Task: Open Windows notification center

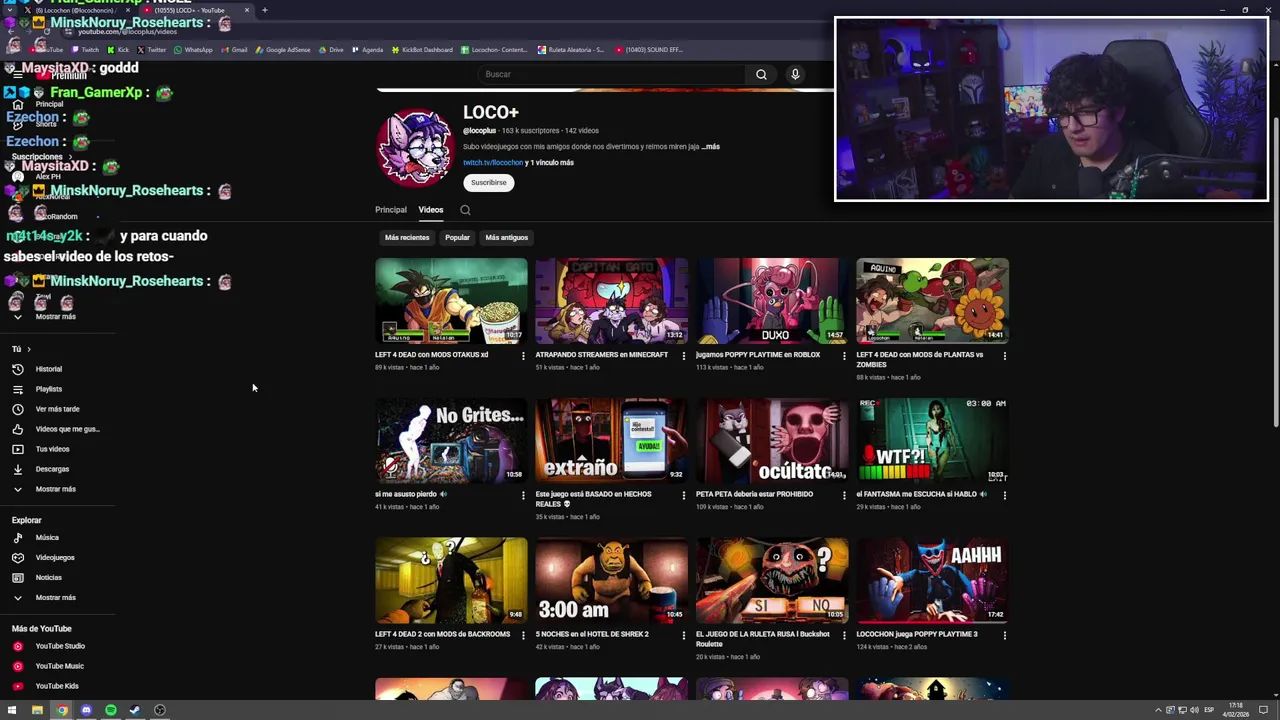Action: pos(1264,710)
